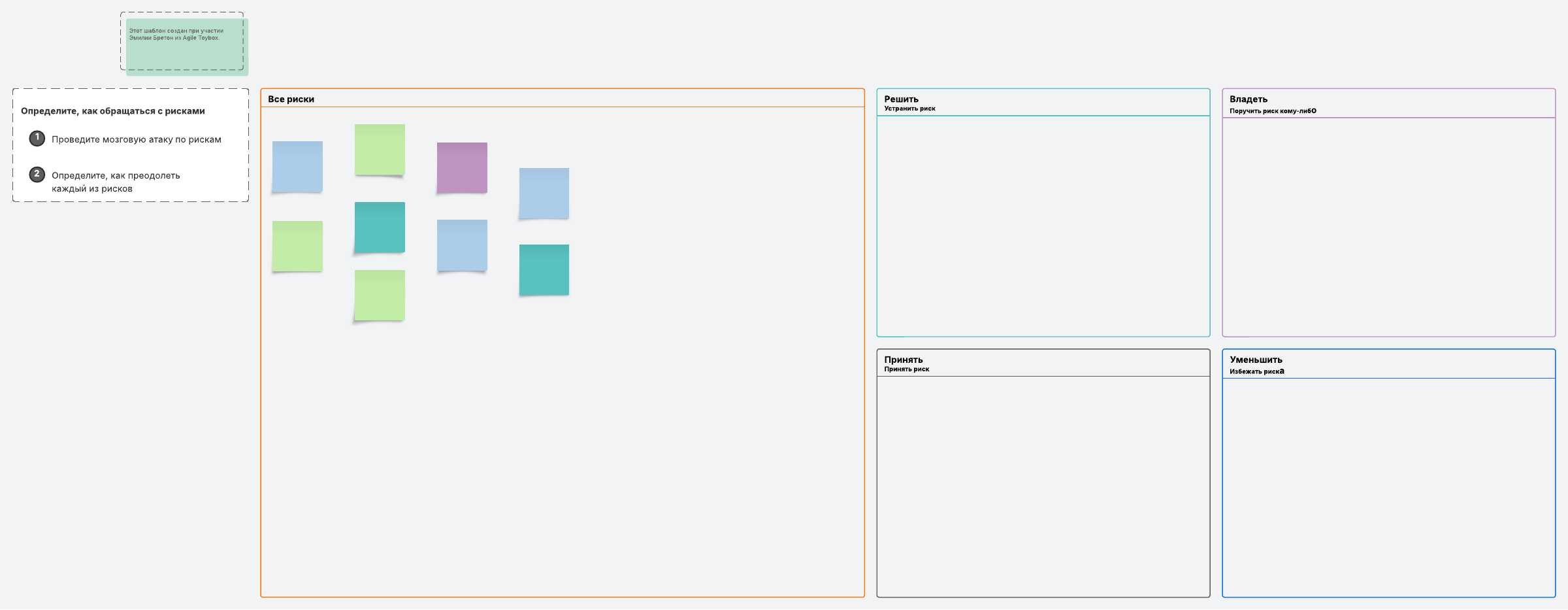Viewport: 1568px width, 610px height.
Task: Click the teal sticky under the rightmost blue note
Action: pyautogui.click(x=544, y=269)
